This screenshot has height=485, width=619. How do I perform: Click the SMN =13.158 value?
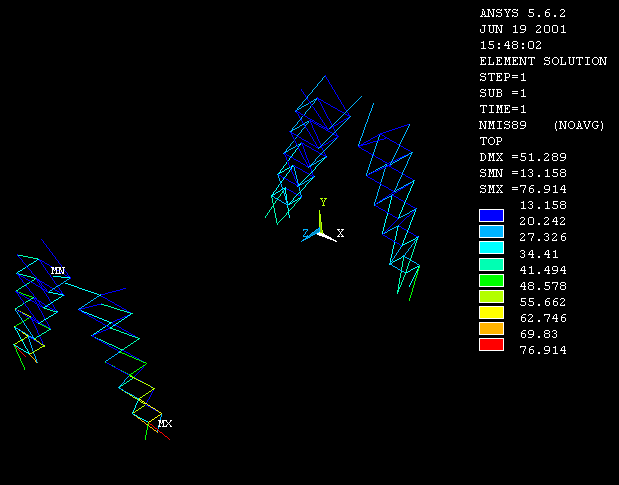[523, 173]
